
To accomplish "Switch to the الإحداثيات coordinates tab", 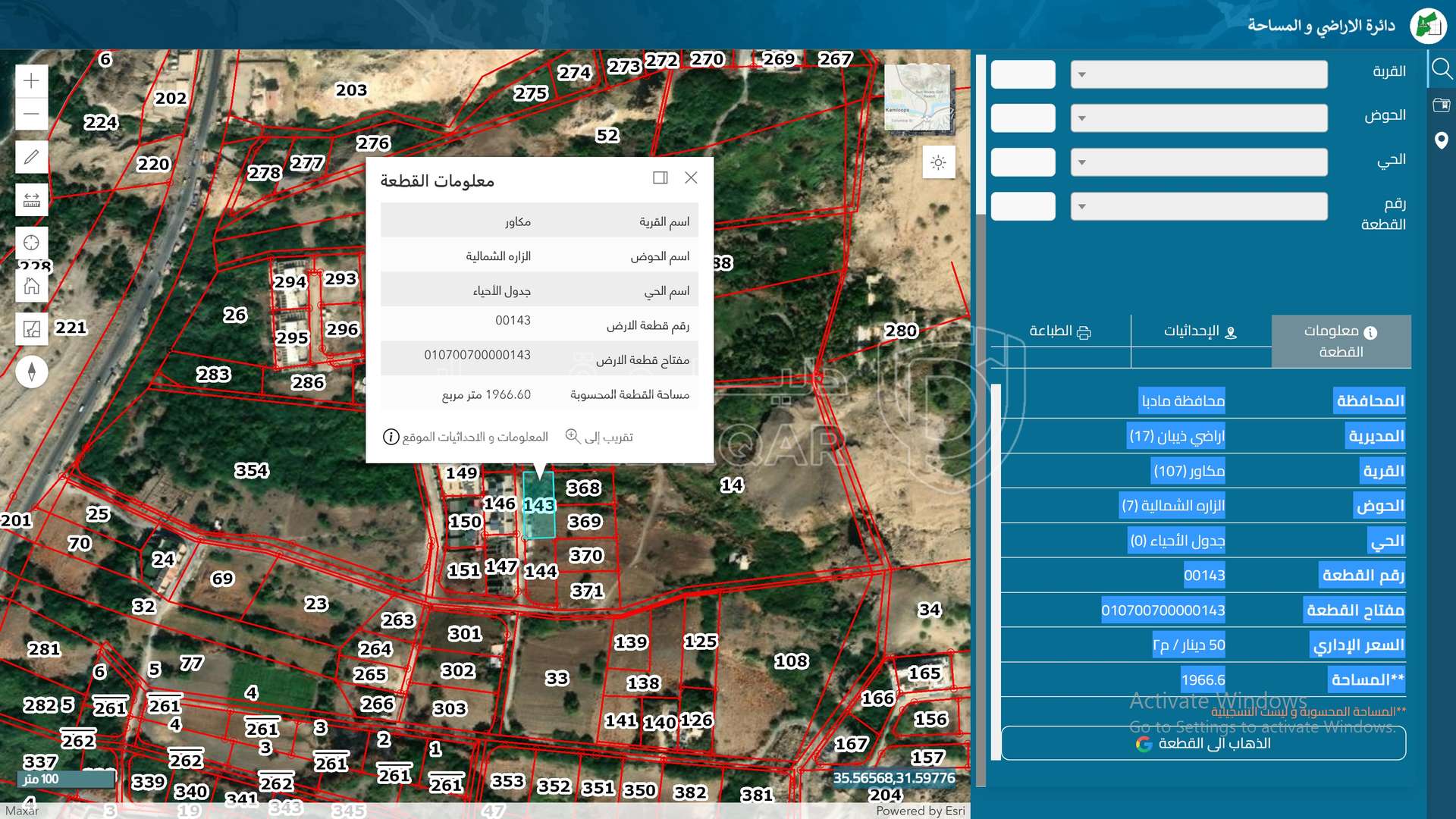I will tap(1200, 331).
